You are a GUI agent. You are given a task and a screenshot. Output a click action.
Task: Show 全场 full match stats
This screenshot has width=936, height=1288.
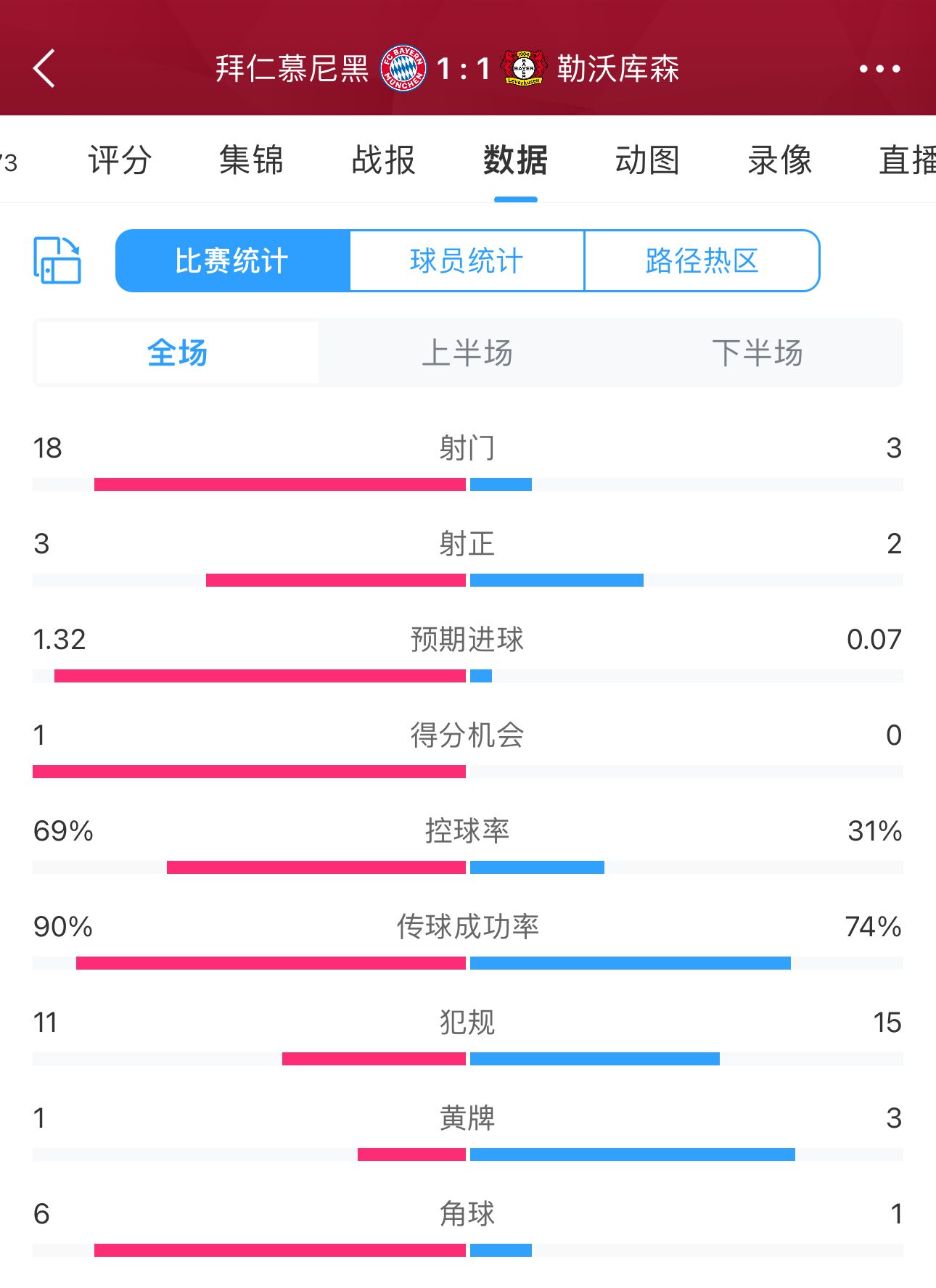coord(178,353)
